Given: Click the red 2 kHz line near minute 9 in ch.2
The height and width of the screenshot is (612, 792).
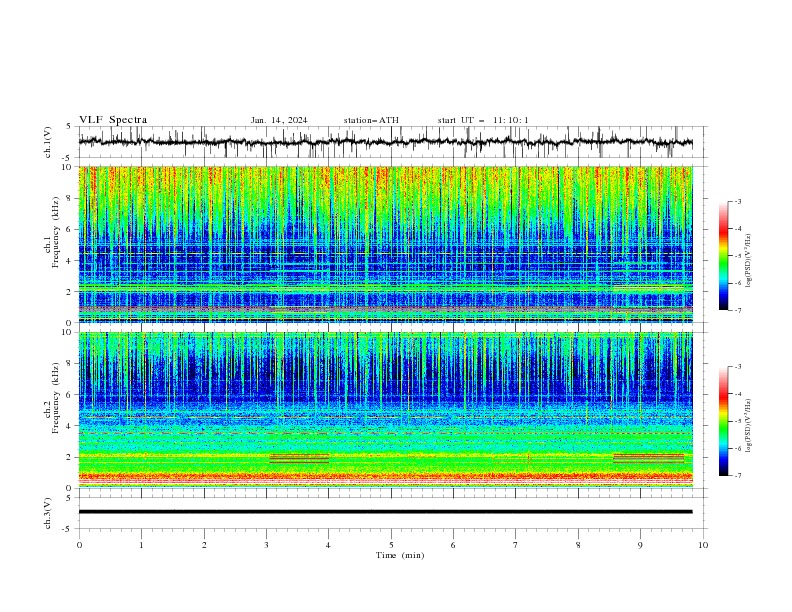Looking at the screenshot, I should [649, 458].
